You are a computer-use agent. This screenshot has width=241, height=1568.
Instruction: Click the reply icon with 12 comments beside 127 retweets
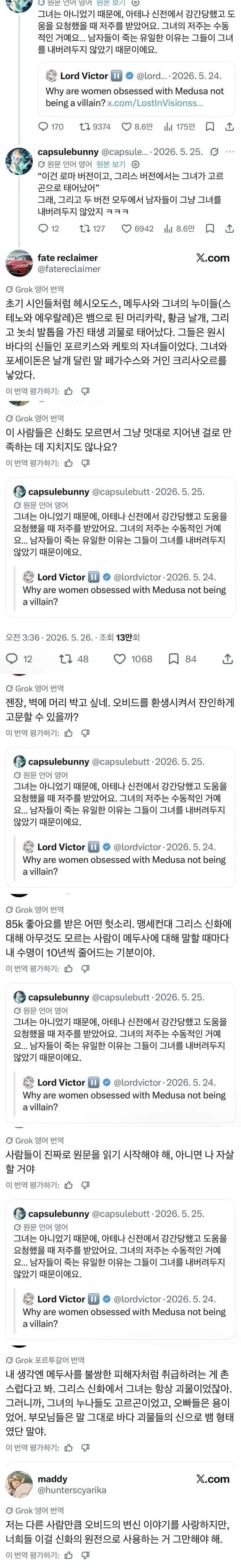coord(49,228)
